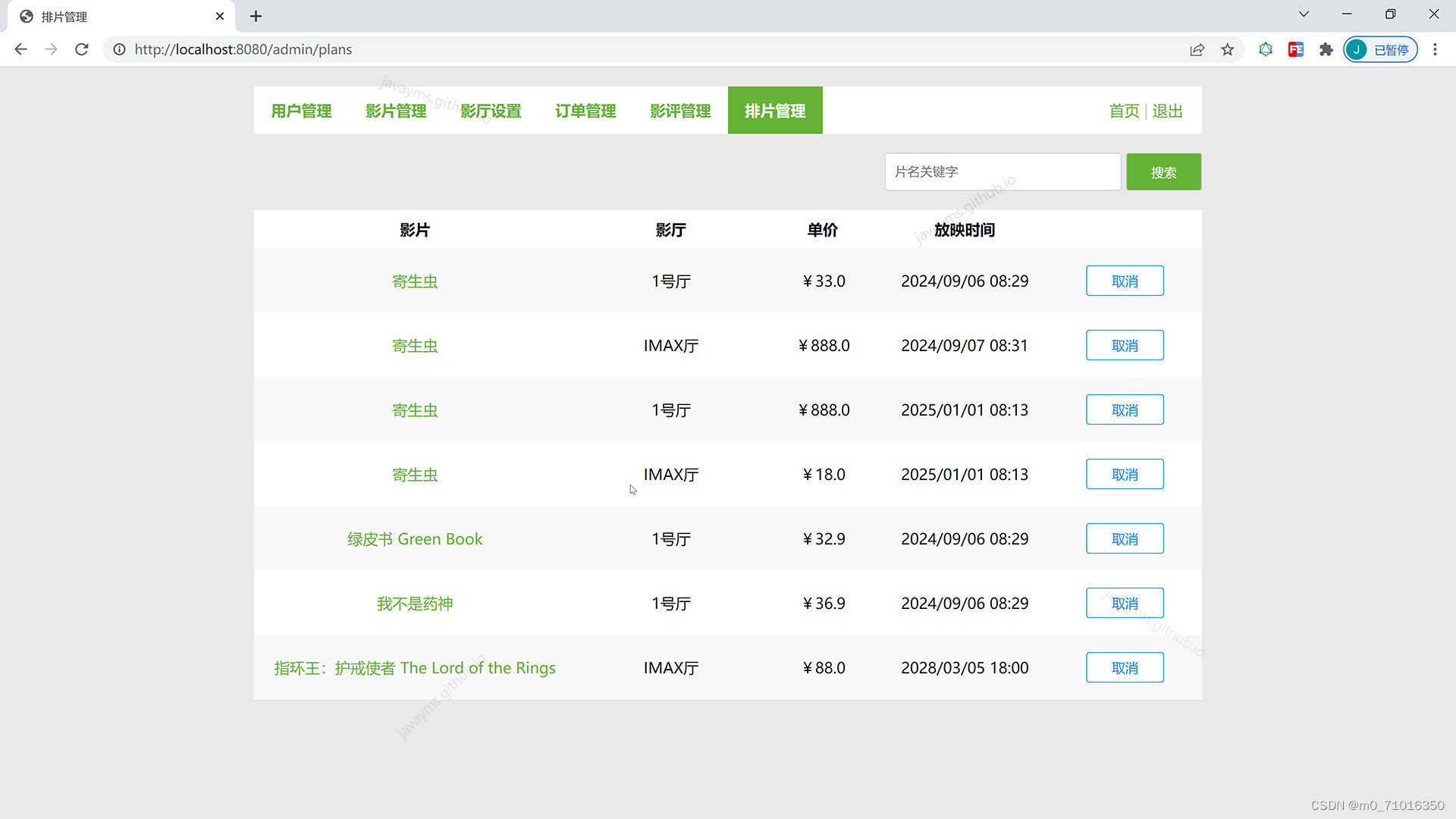Image resolution: width=1456 pixels, height=819 pixels.
Task: Select the ¥88.0 price cell
Action: pyautogui.click(x=824, y=668)
